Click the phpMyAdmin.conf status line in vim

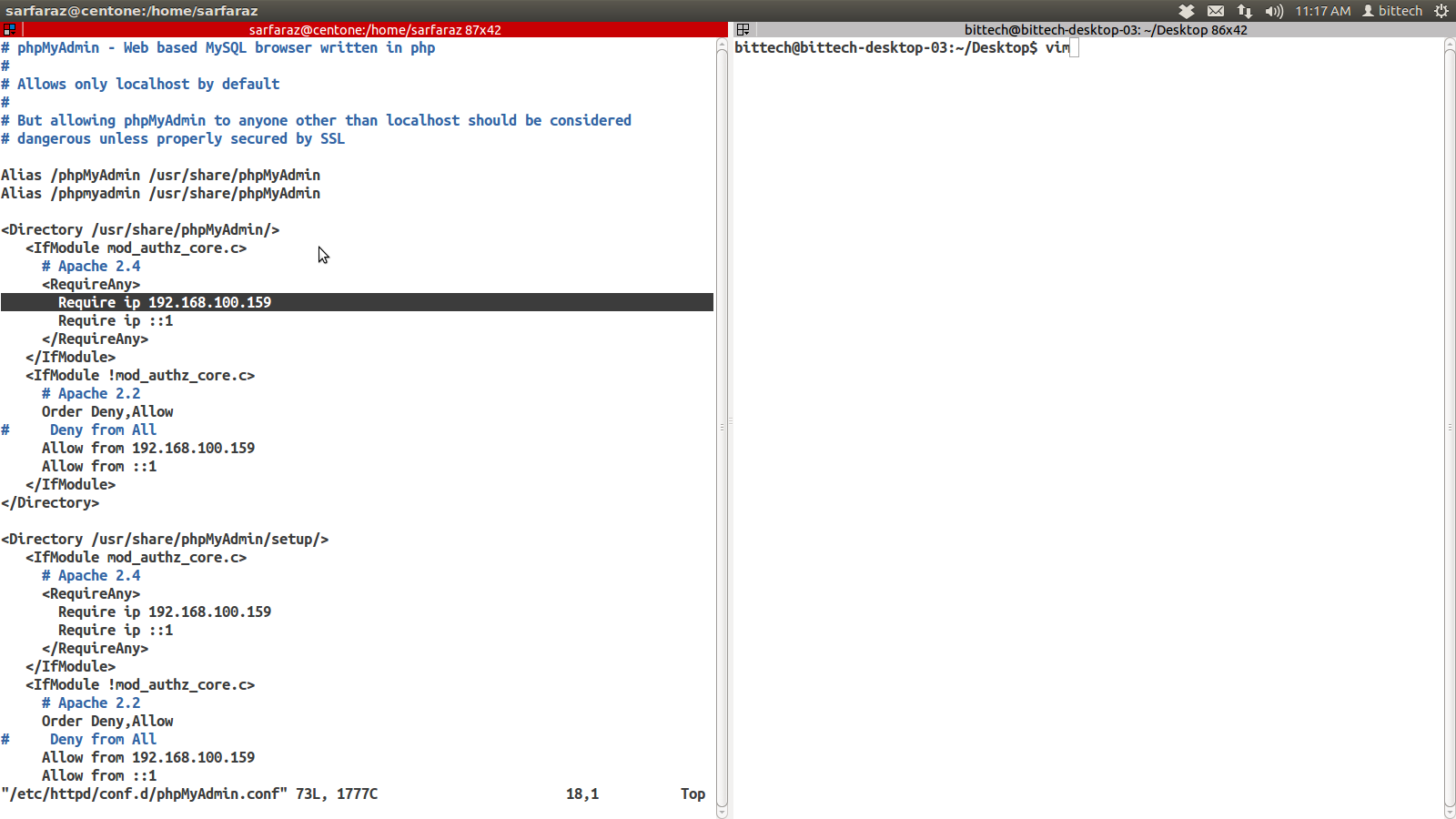pyautogui.click(x=189, y=794)
